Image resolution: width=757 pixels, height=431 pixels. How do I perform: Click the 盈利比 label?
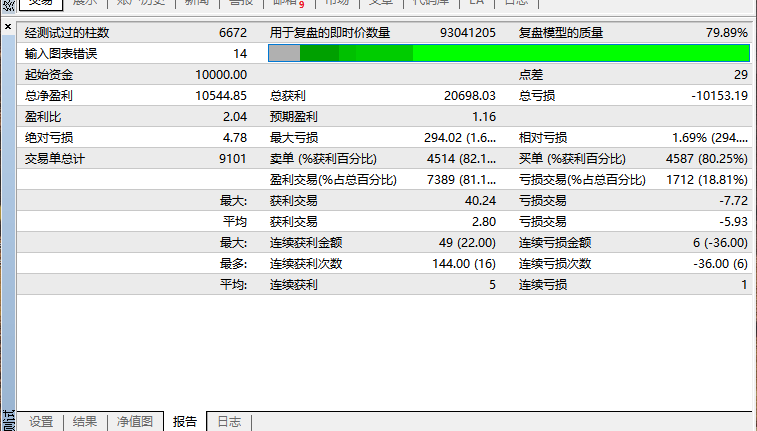[43, 117]
